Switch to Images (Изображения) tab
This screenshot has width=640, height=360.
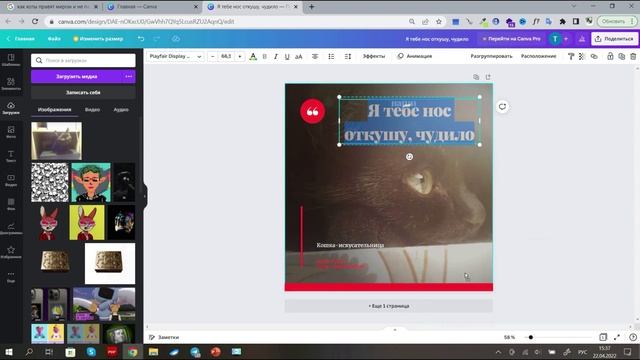click(x=54, y=109)
